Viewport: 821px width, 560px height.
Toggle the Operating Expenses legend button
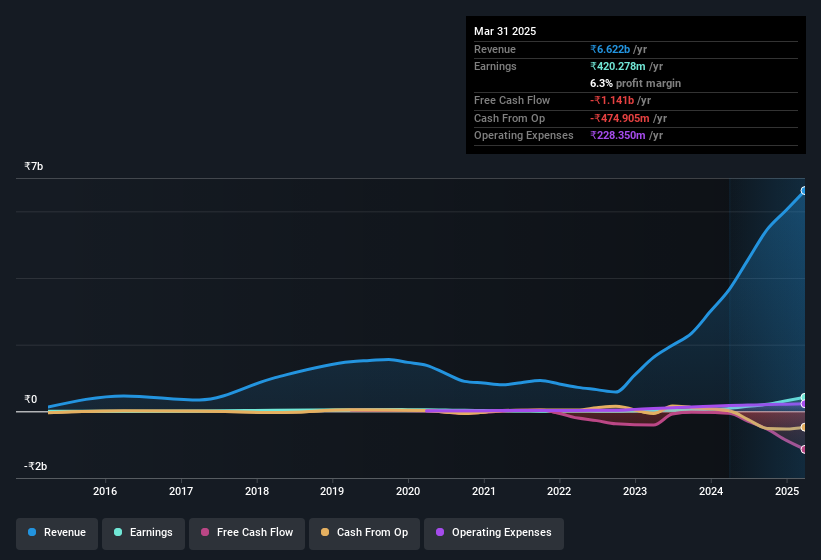pyautogui.click(x=494, y=533)
